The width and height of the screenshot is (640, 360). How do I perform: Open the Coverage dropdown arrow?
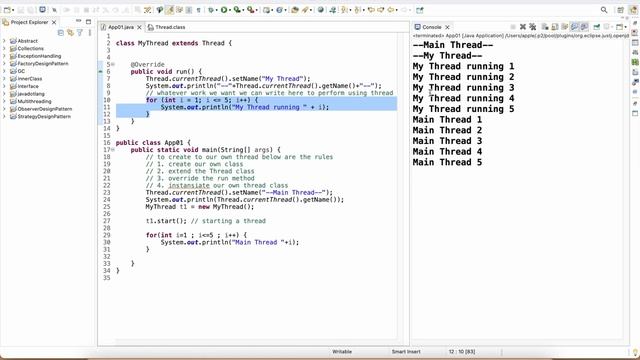[x=243, y=10]
